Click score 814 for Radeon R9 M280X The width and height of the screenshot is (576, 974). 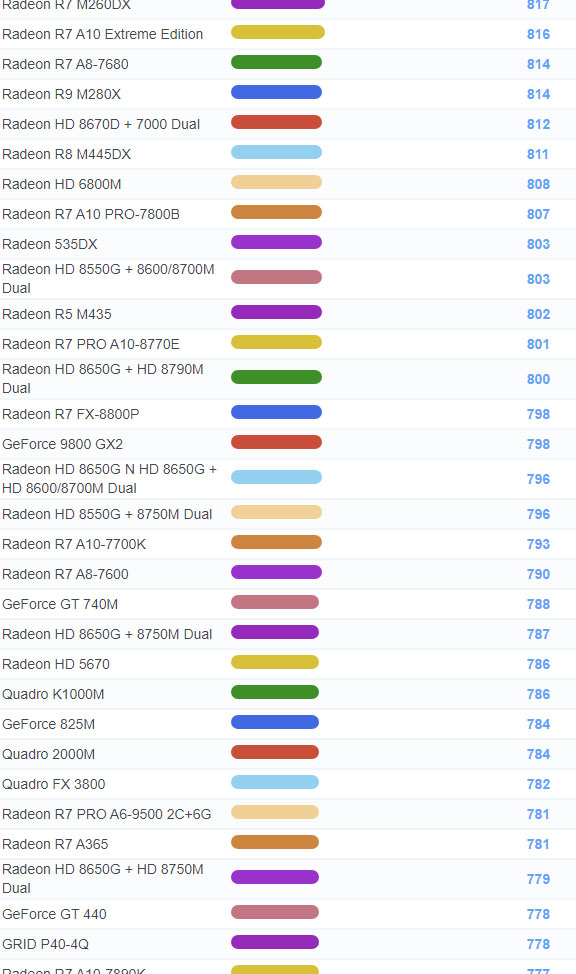(538, 94)
